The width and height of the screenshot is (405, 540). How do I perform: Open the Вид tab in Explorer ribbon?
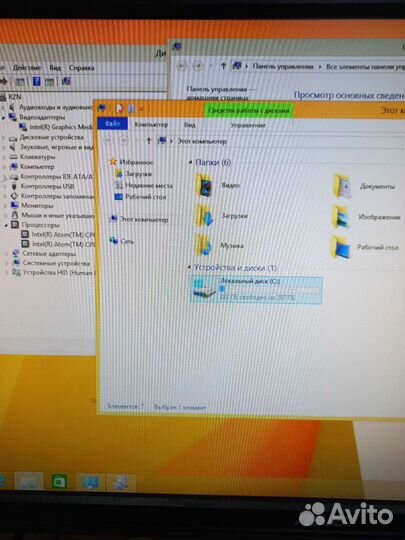click(x=189, y=125)
